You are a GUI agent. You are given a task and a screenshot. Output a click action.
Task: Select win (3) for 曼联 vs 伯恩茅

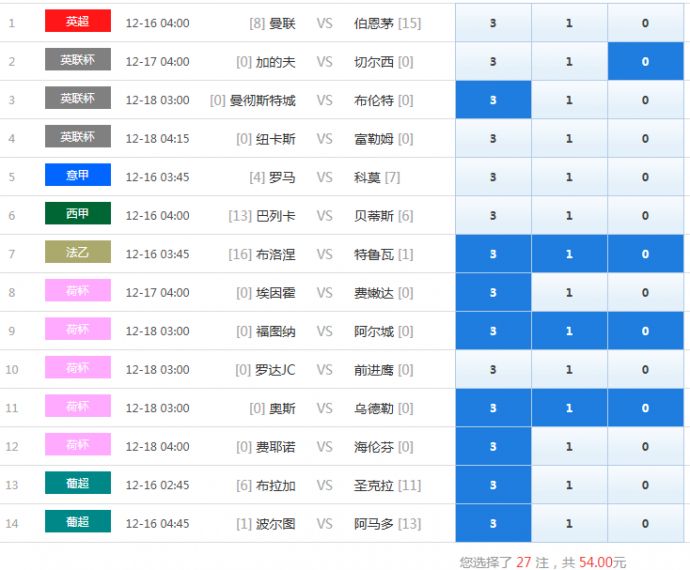(x=493, y=23)
